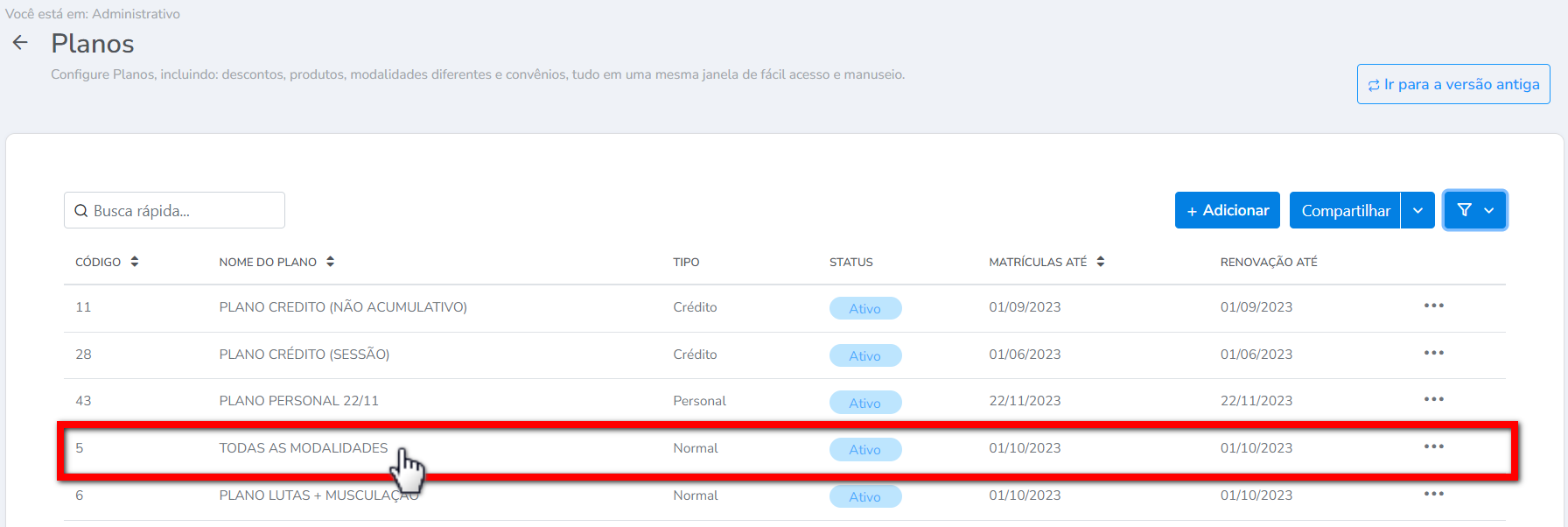Open PLANO CRÉDITO (SESSÃO) plan name
1568x527 pixels.
304,355
